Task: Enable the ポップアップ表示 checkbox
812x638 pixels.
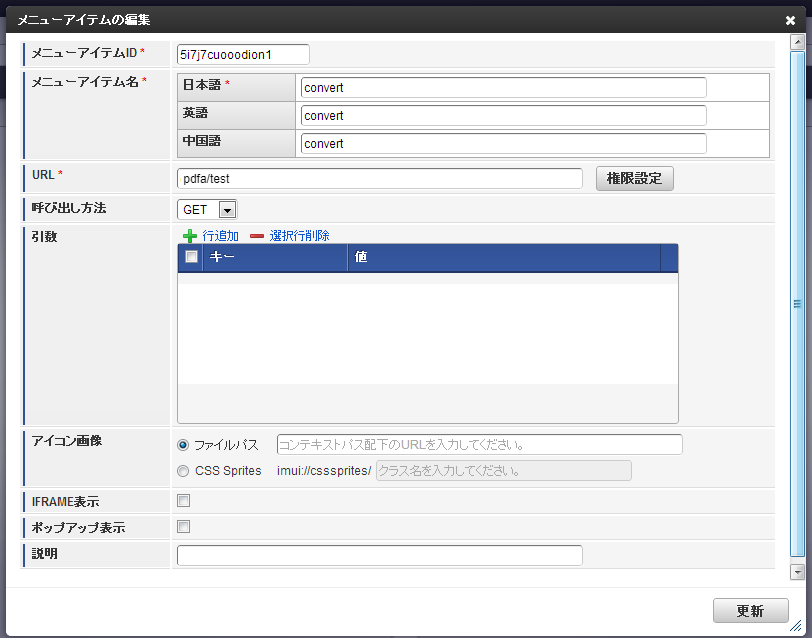Action: 183,527
